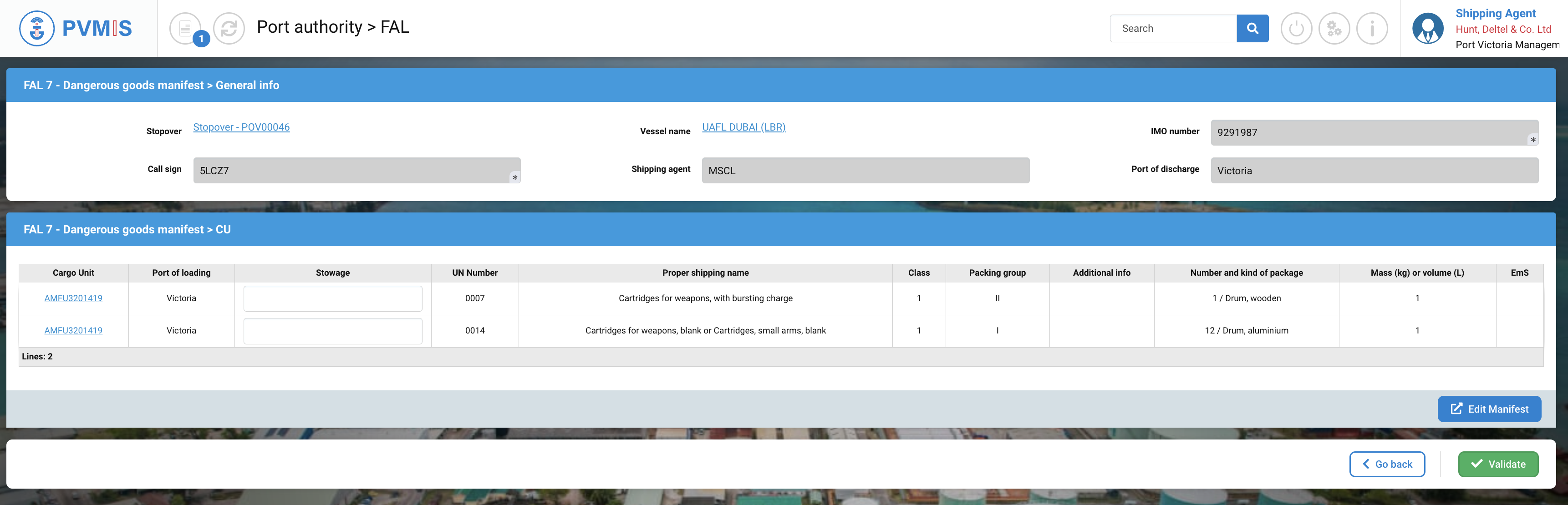
Task: Open the UAFL DUBAI (LBR) vessel link
Action: pos(743,127)
